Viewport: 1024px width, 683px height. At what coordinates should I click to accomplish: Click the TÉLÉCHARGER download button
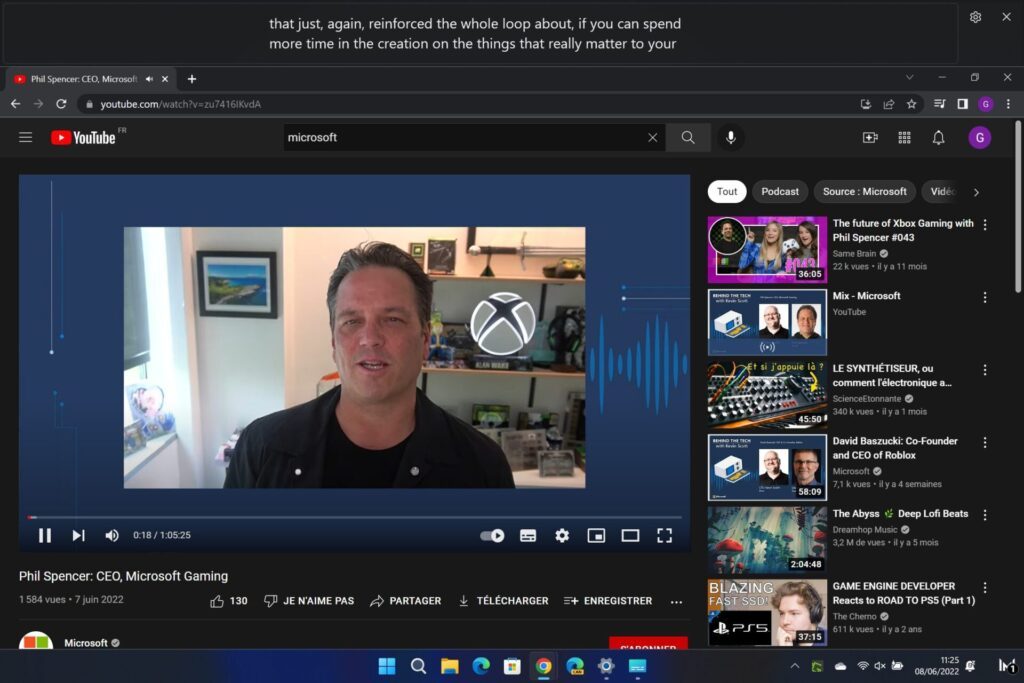pyautogui.click(x=503, y=601)
